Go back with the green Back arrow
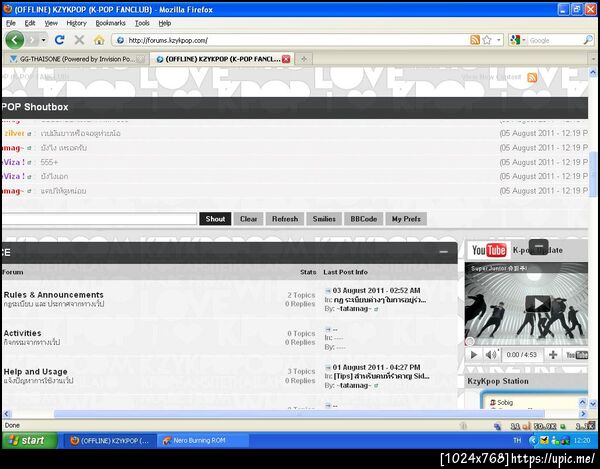This screenshot has width=600, height=469. pos(15,40)
